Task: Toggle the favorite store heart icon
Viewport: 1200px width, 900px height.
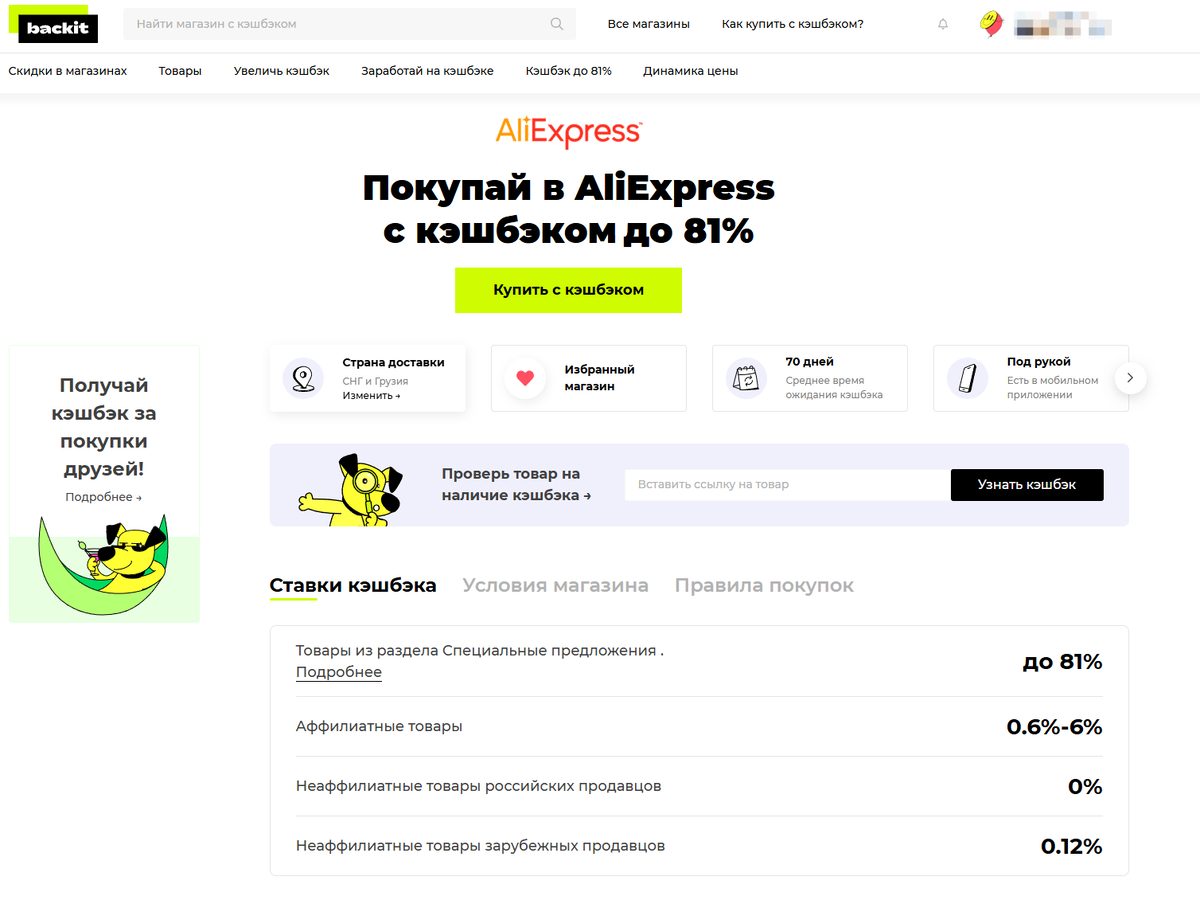Action: [x=525, y=378]
